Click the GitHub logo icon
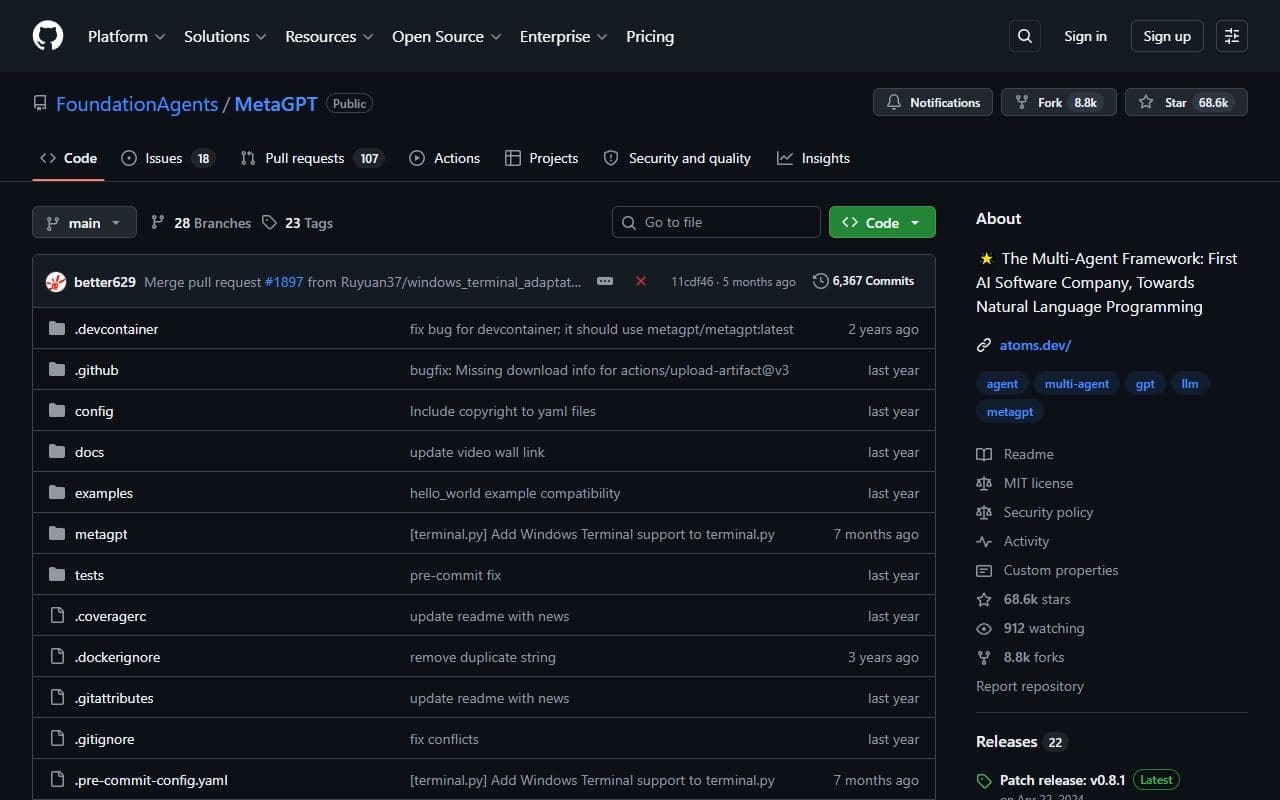The height and width of the screenshot is (800, 1280). coord(48,36)
